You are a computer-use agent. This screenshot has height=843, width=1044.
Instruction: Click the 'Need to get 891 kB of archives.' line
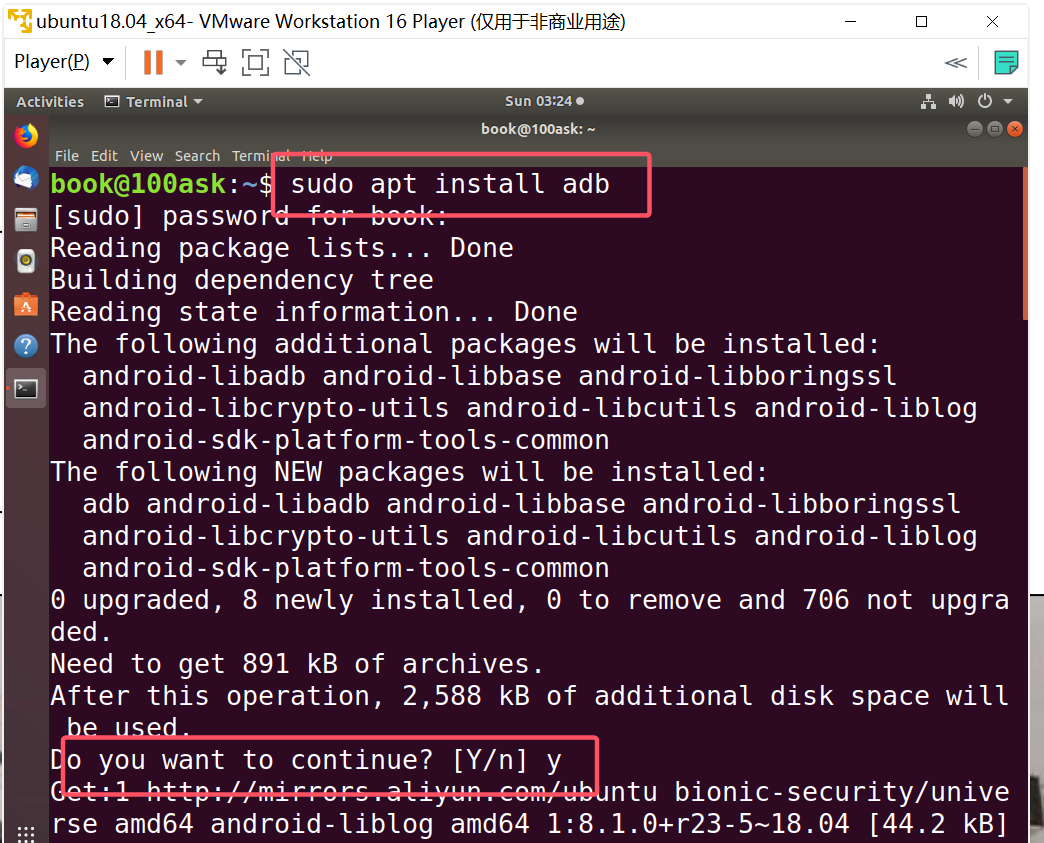[x=297, y=664]
